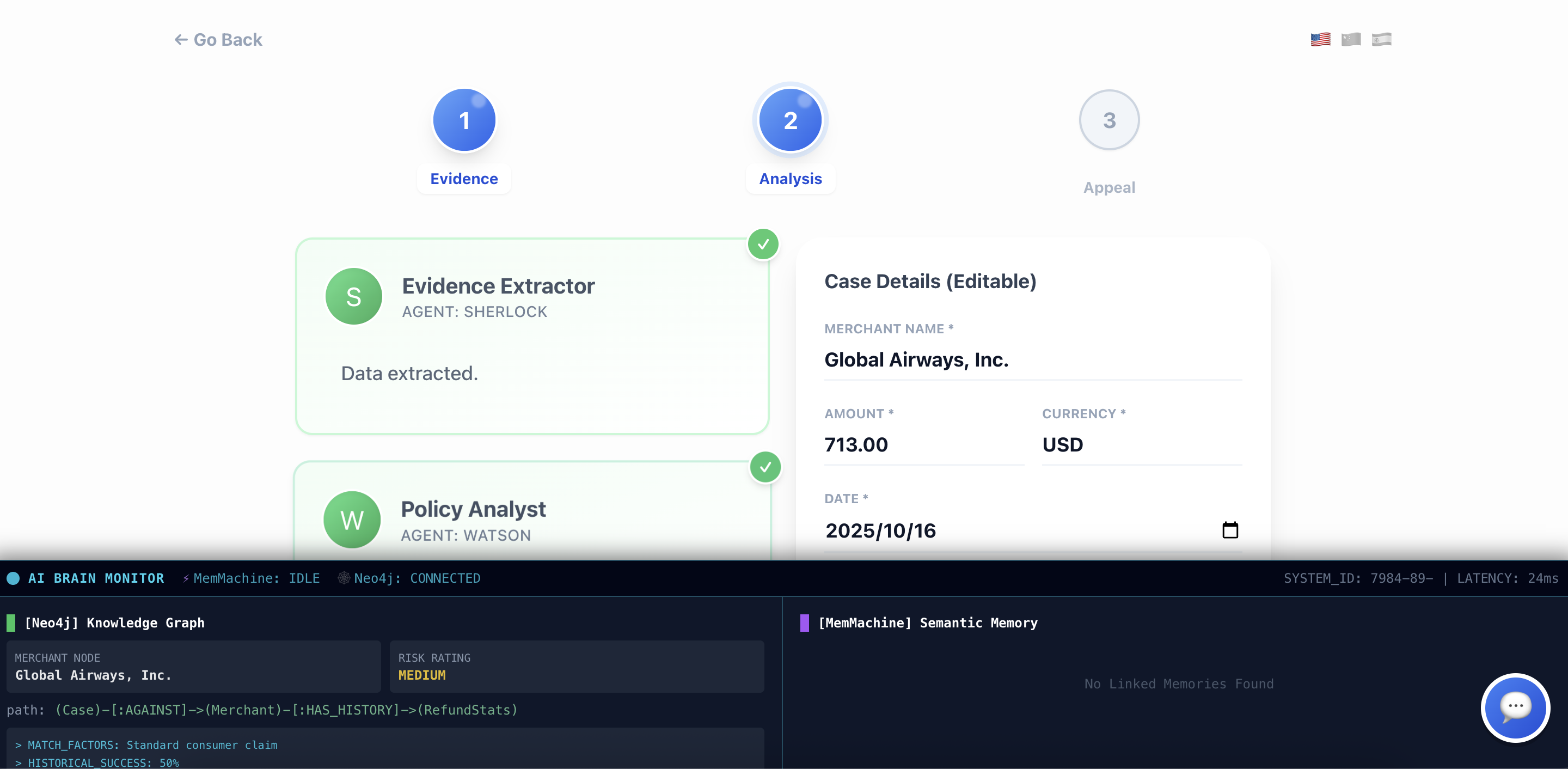Open the chat bubble assistant
The image size is (1568, 769).
(x=1515, y=707)
